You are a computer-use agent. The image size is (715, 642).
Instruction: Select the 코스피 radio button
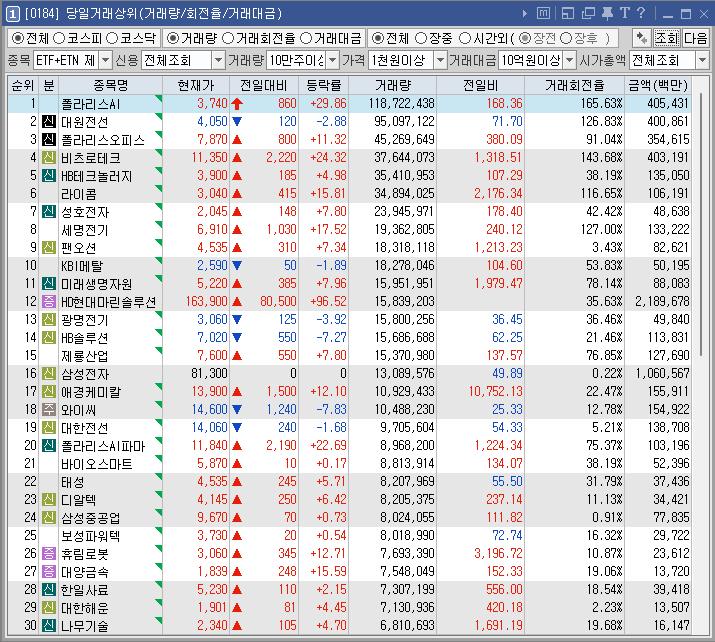[x=59, y=38]
